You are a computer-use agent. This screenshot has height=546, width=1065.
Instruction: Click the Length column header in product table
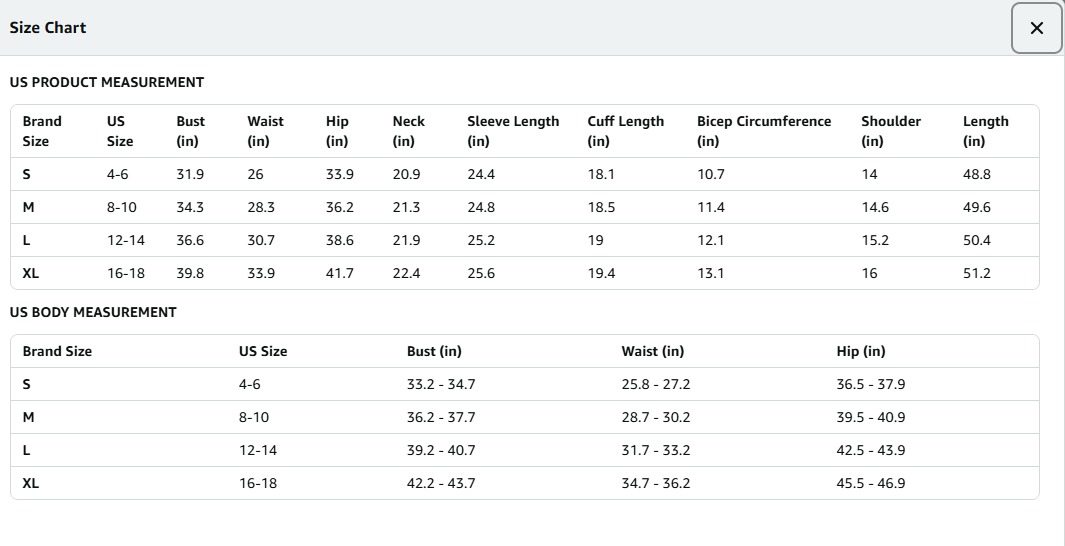(x=985, y=131)
